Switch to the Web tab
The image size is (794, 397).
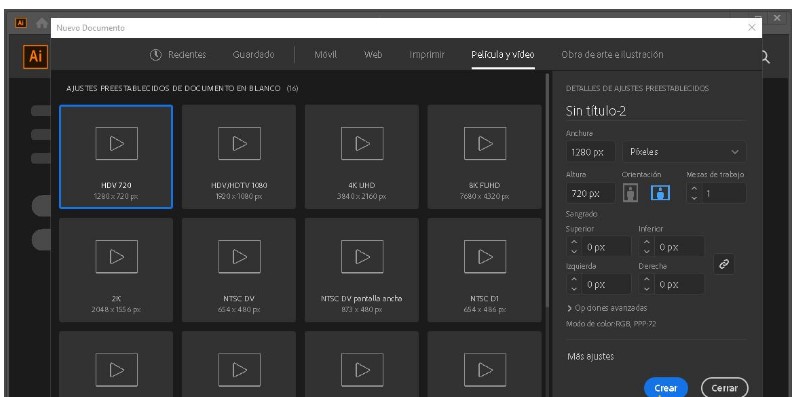[x=373, y=55]
